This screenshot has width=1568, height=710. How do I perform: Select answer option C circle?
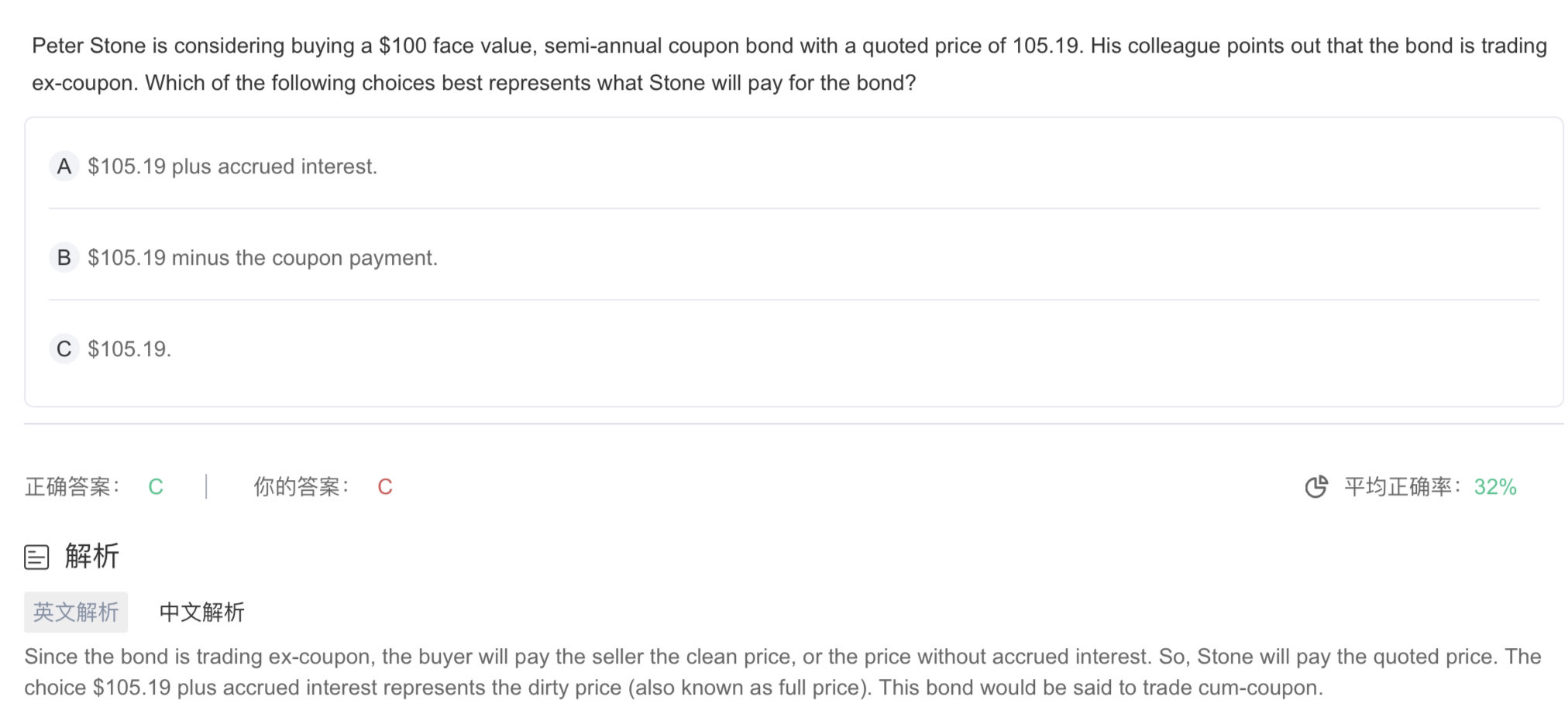pos(64,349)
